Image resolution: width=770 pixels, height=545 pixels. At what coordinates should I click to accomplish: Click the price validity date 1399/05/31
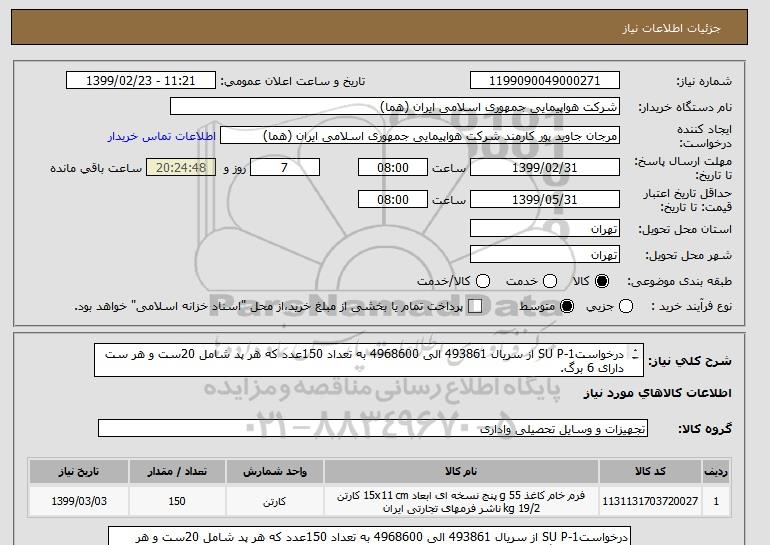pos(545,199)
